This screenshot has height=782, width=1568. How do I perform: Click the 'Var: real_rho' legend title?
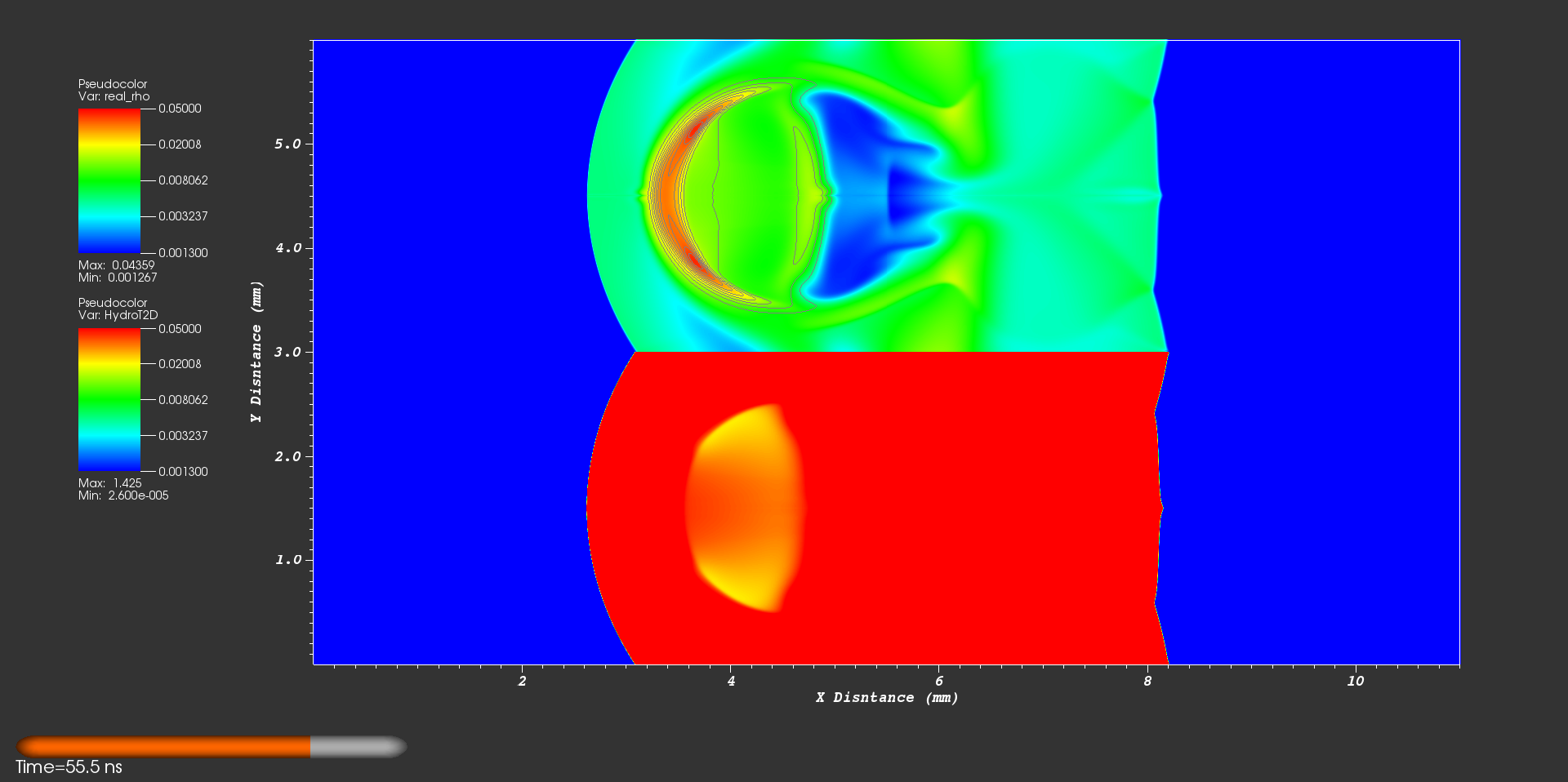point(114,96)
